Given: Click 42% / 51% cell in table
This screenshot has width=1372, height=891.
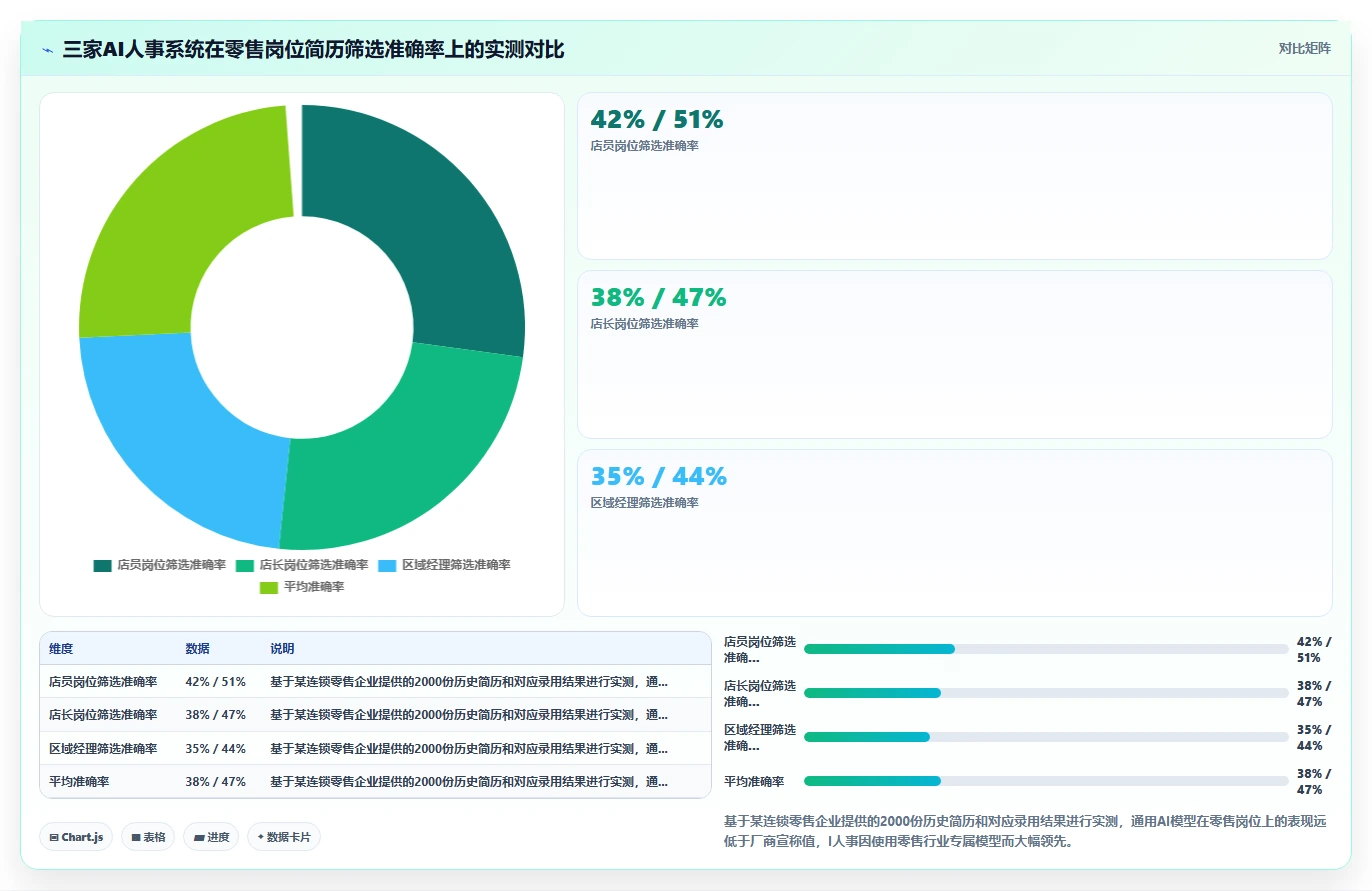Looking at the screenshot, I should [216, 682].
